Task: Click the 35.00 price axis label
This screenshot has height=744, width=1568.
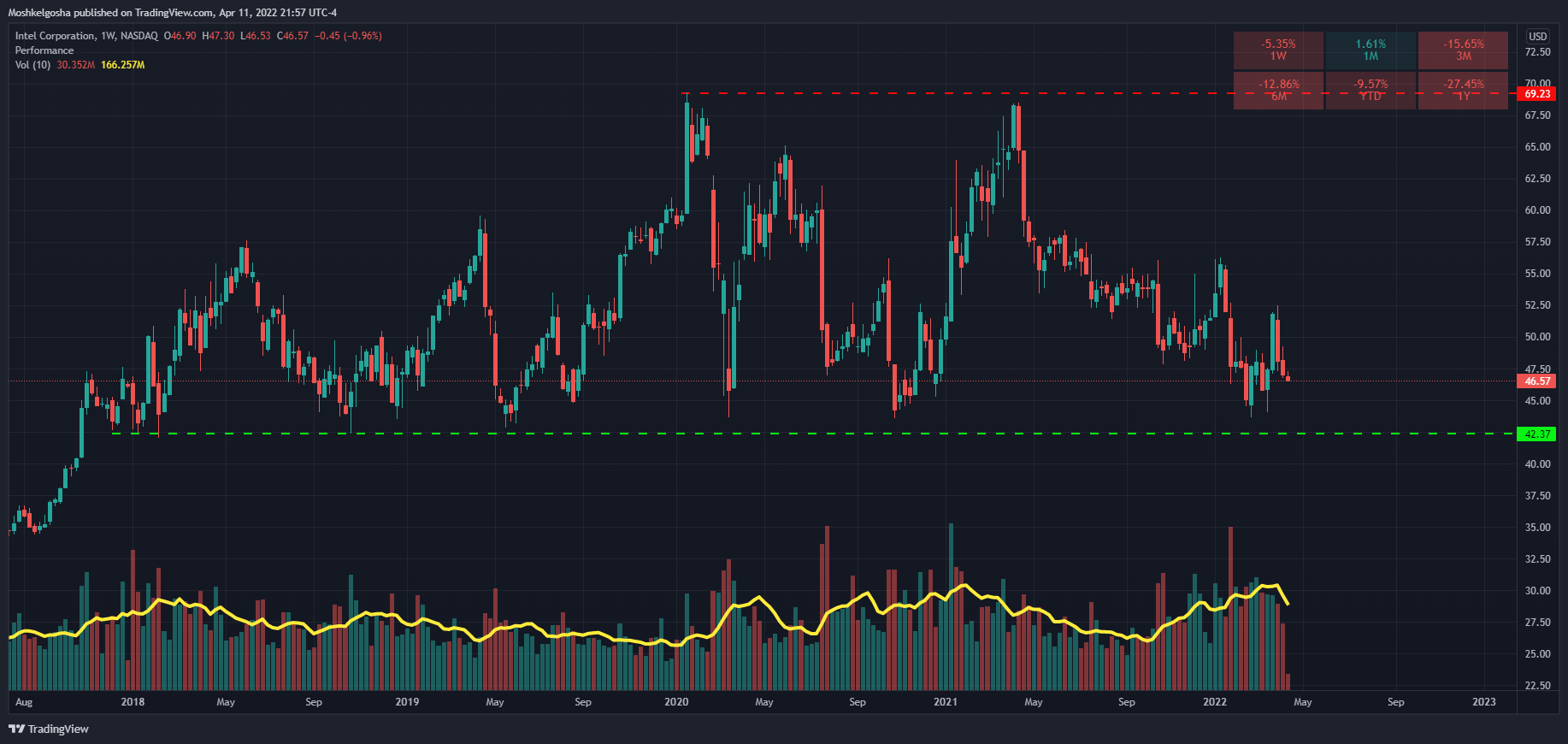Action: click(1537, 528)
